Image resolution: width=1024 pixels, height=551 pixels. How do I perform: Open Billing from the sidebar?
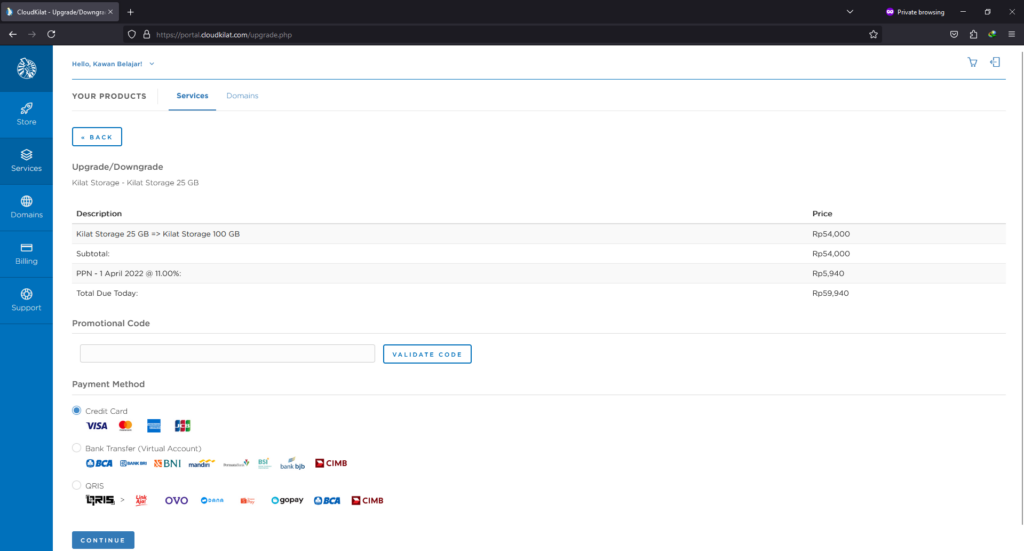[x=26, y=253]
